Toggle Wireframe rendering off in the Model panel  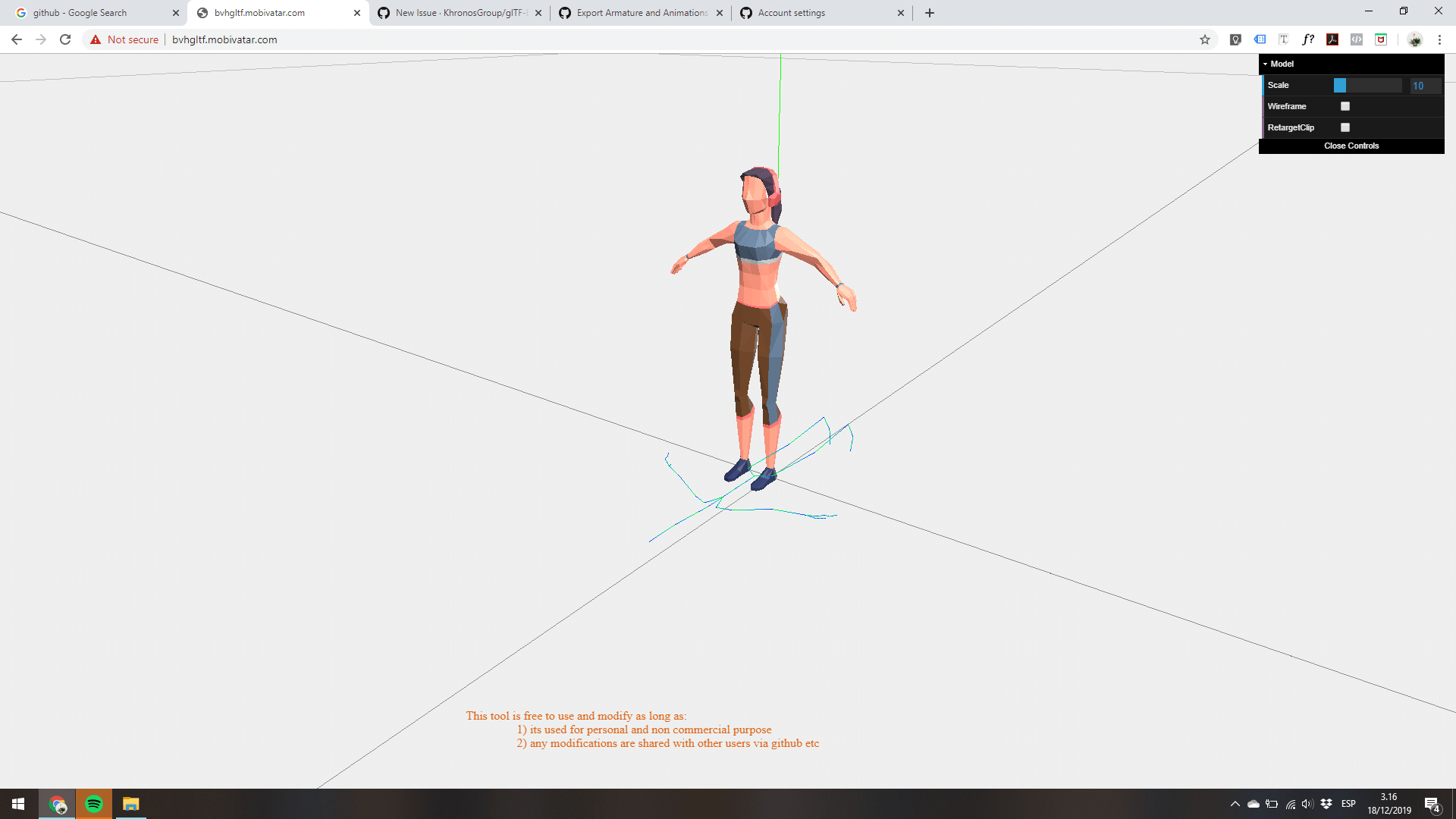pyautogui.click(x=1345, y=106)
